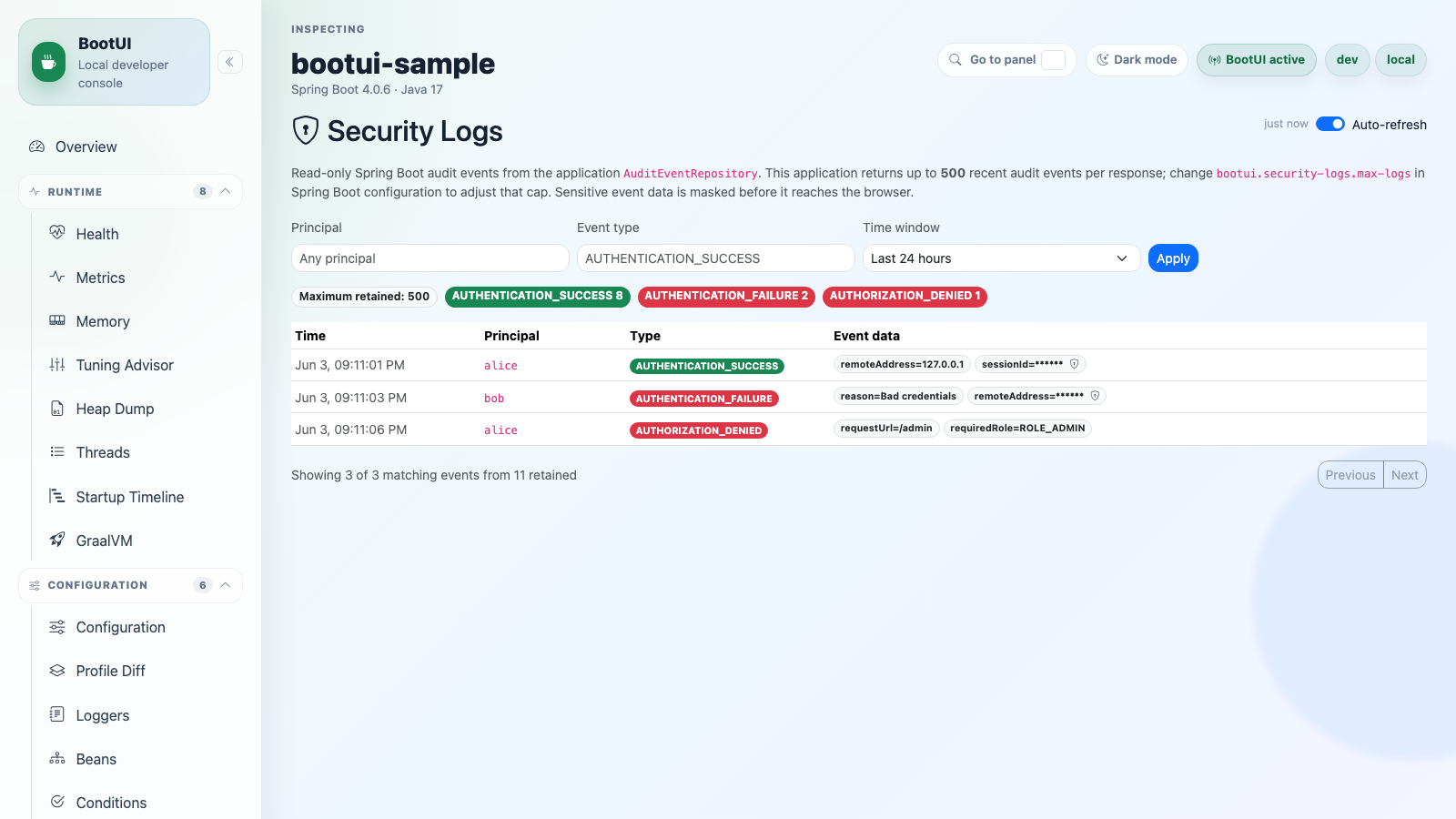Filter by AUTHENTICATION_SUCCESS 8 summary badge
The height and width of the screenshot is (819, 1456).
538,296
